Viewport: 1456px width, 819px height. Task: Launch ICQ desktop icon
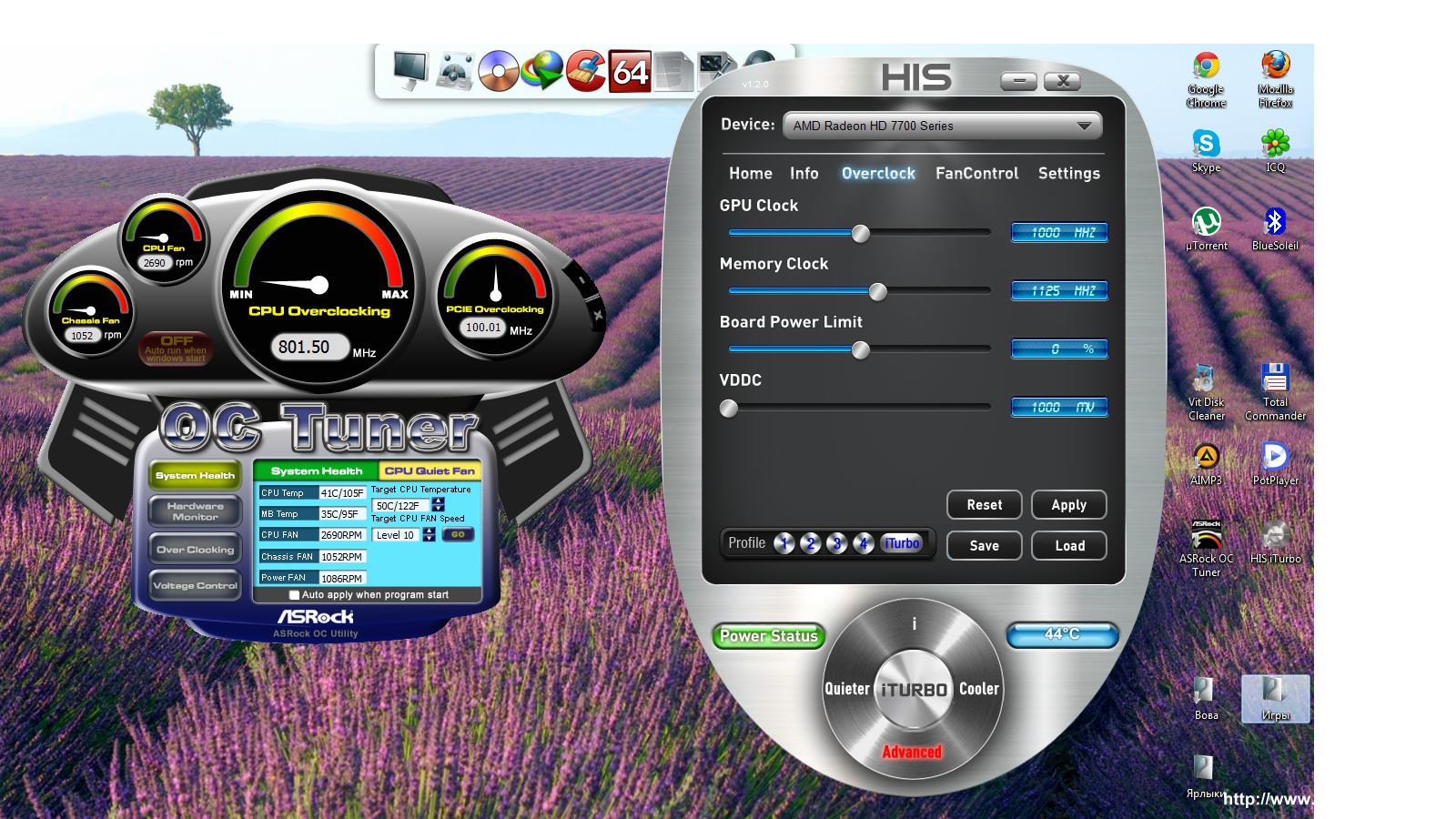coord(1275,151)
